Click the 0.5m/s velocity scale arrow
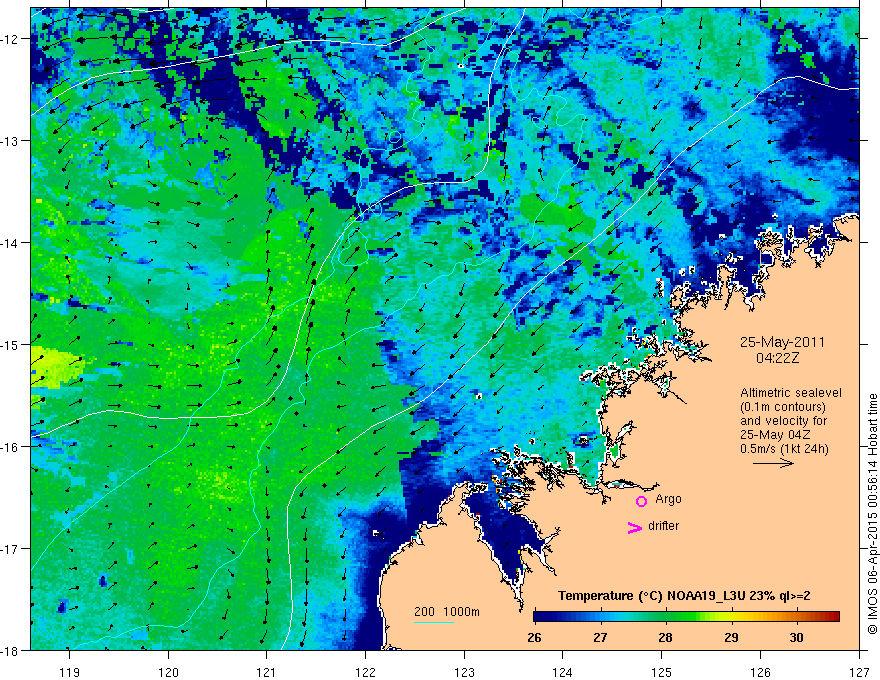Image resolution: width=880 pixels, height=680 pixels. coord(773,463)
